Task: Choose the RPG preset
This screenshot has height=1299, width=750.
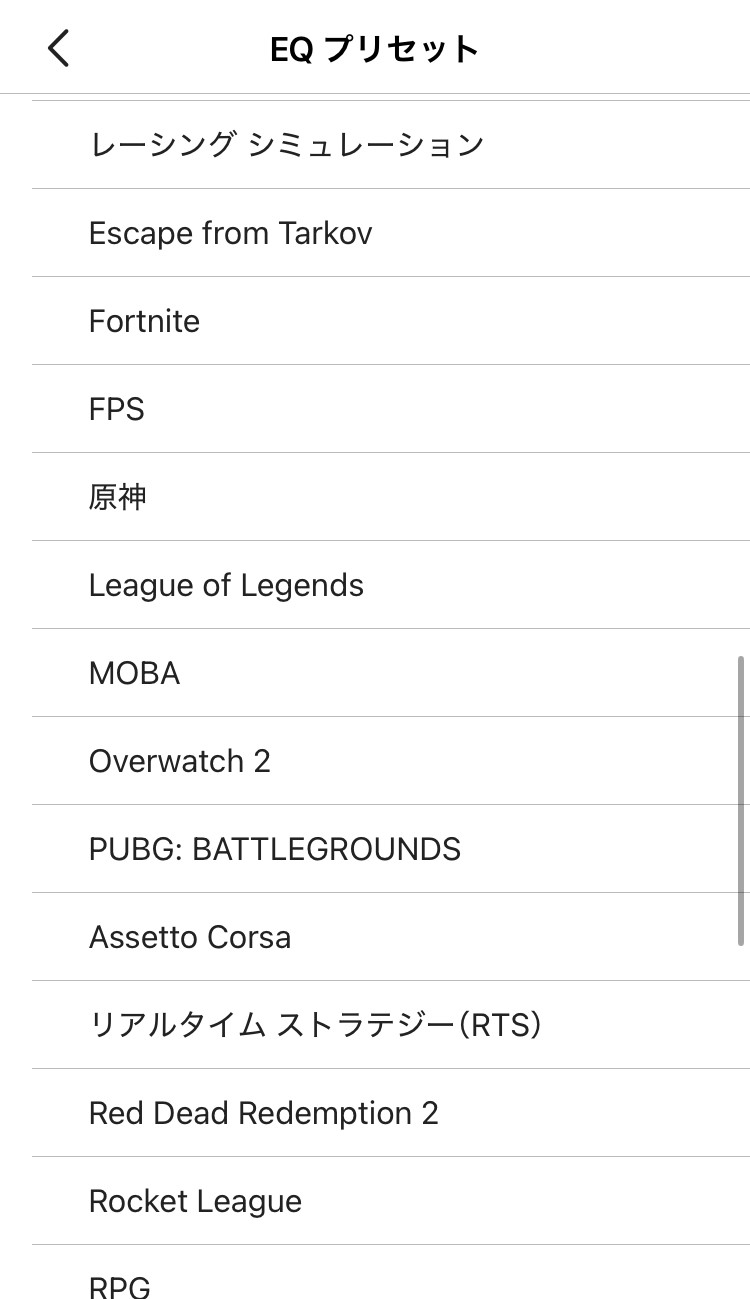Action: click(x=120, y=1283)
